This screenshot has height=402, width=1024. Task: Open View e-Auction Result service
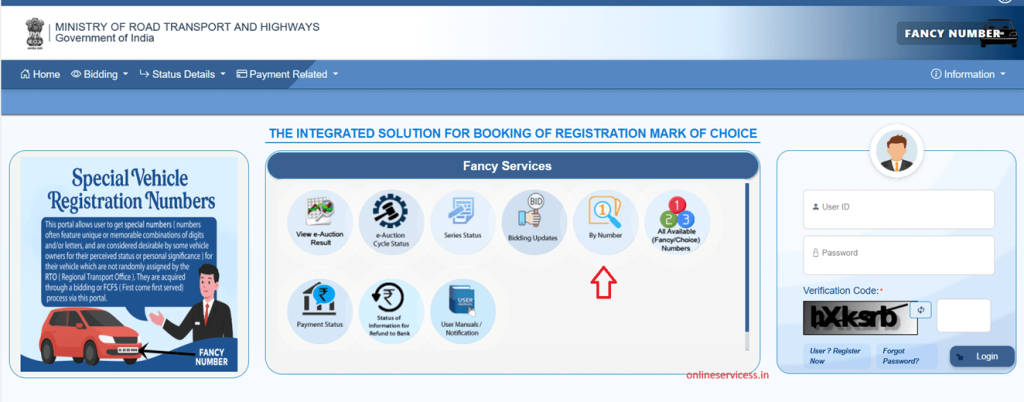(x=319, y=222)
